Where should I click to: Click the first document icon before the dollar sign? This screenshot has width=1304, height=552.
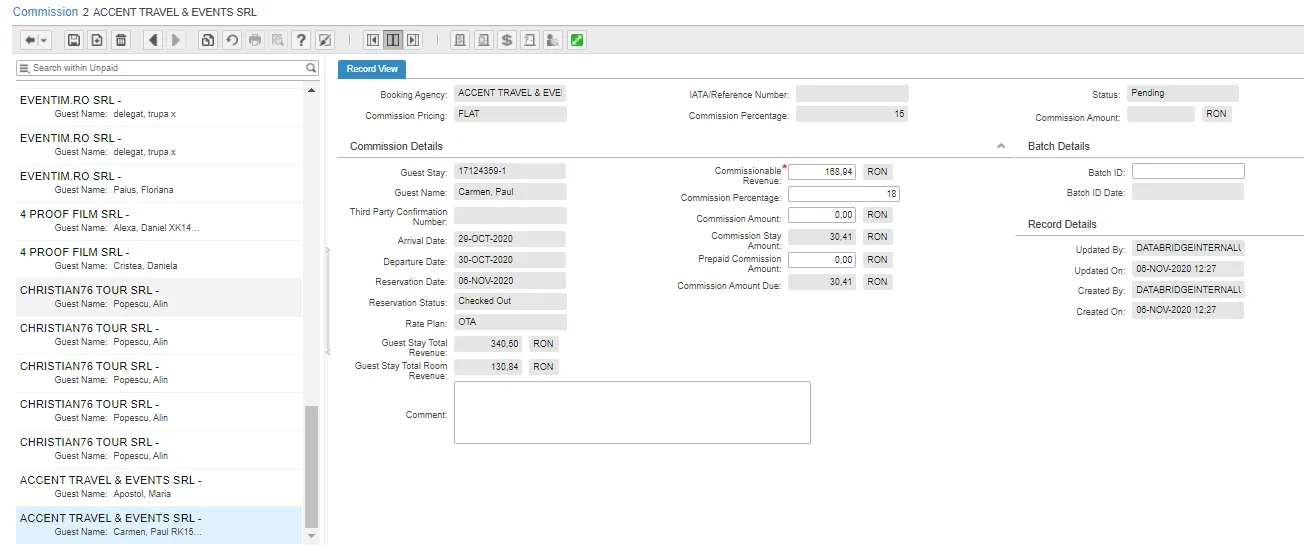point(460,40)
